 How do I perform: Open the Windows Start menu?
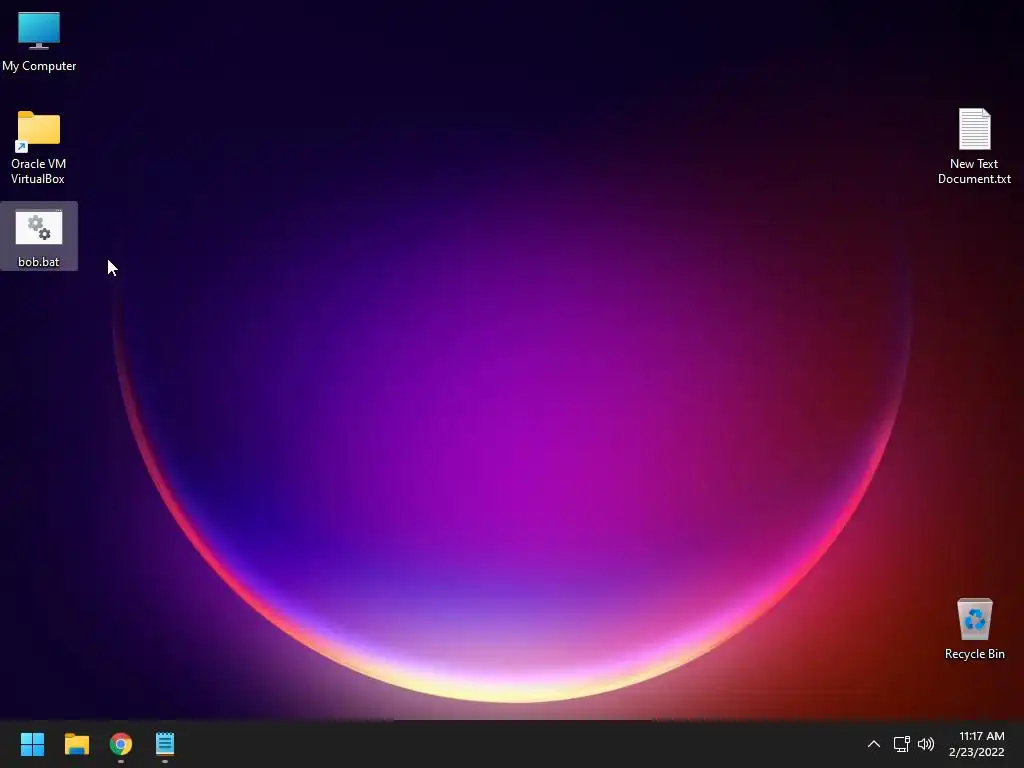pyautogui.click(x=32, y=744)
